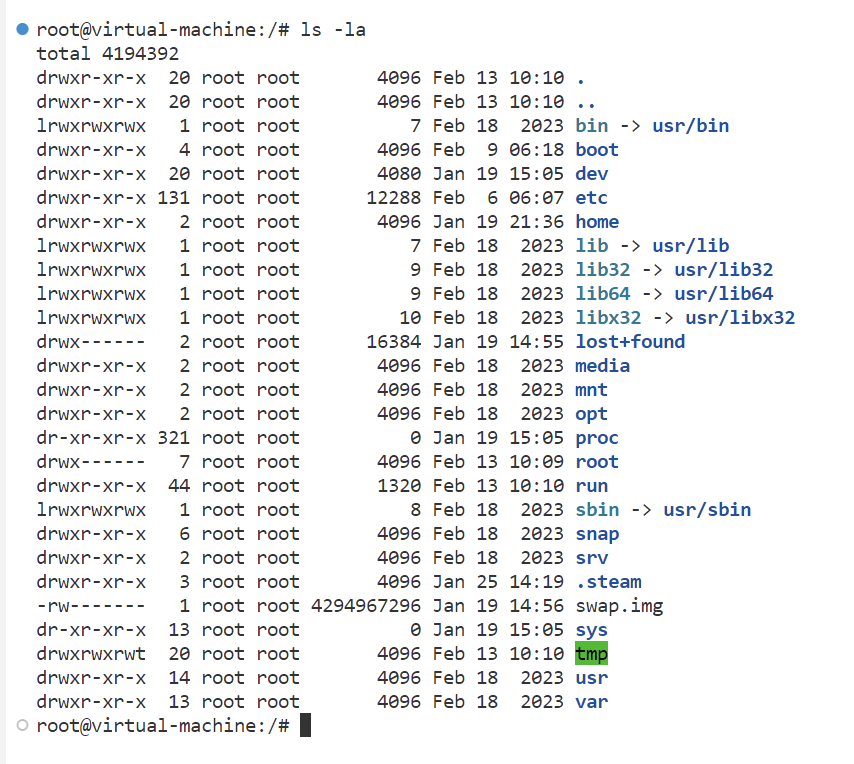Click the proc directory name

pyautogui.click(x=597, y=438)
